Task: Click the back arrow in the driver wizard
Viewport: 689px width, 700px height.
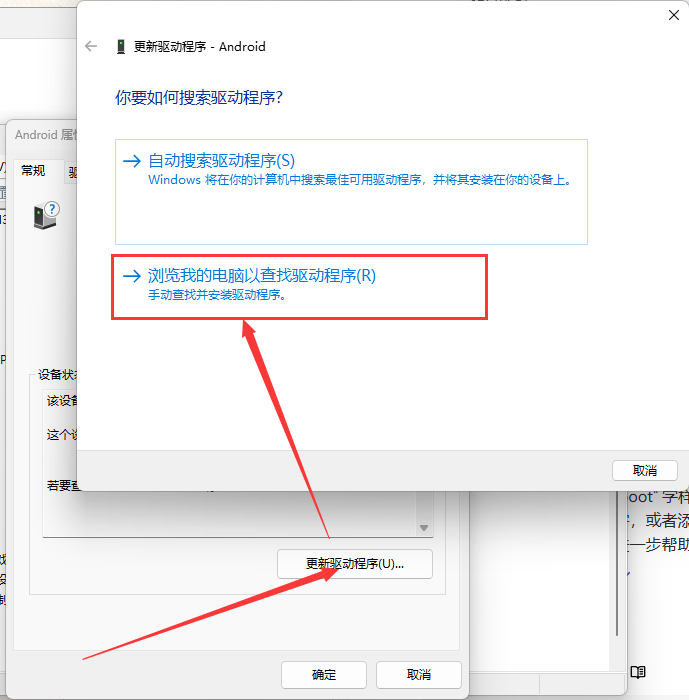Action: point(92,46)
